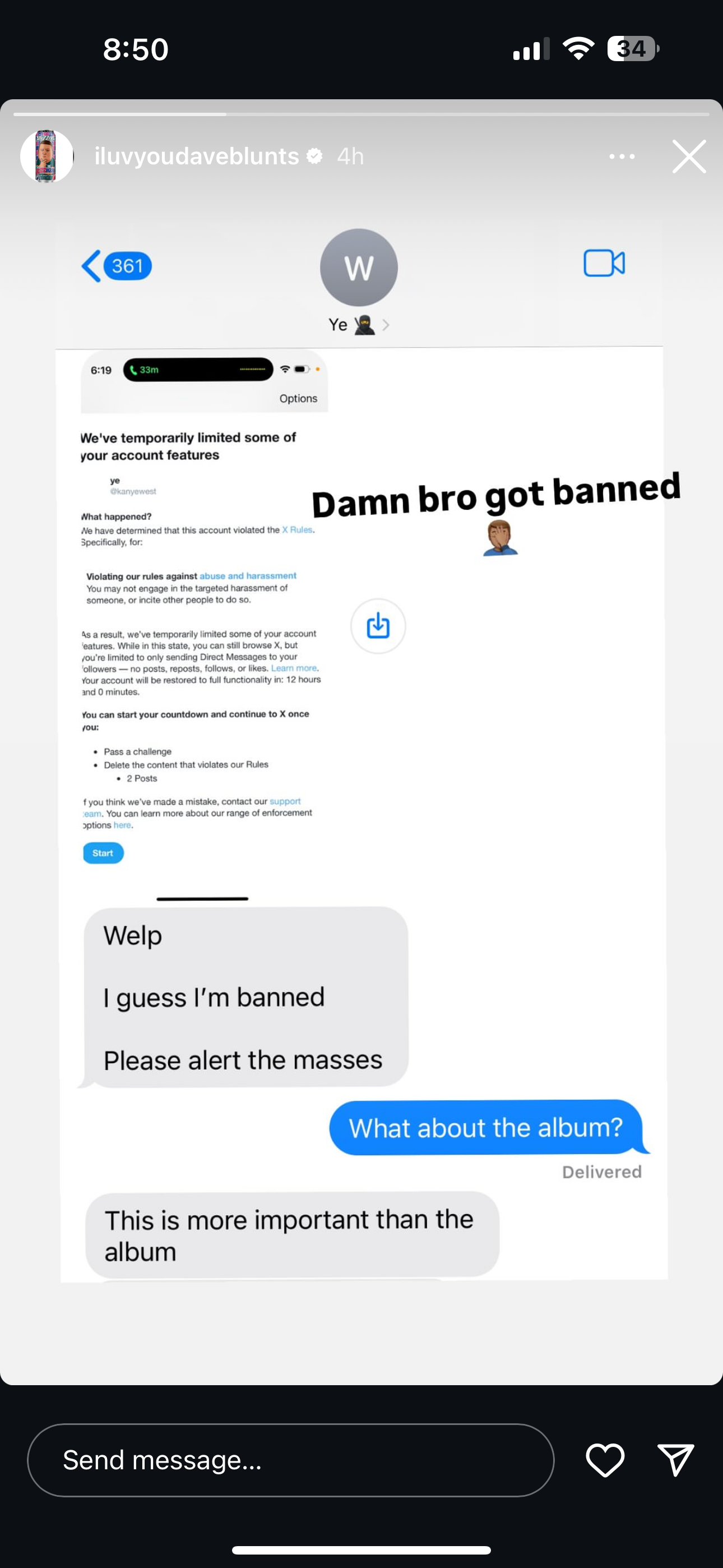The height and width of the screenshot is (1568, 723).
Task: Open iluvyoudaveblunts profile picture
Action: (x=47, y=156)
